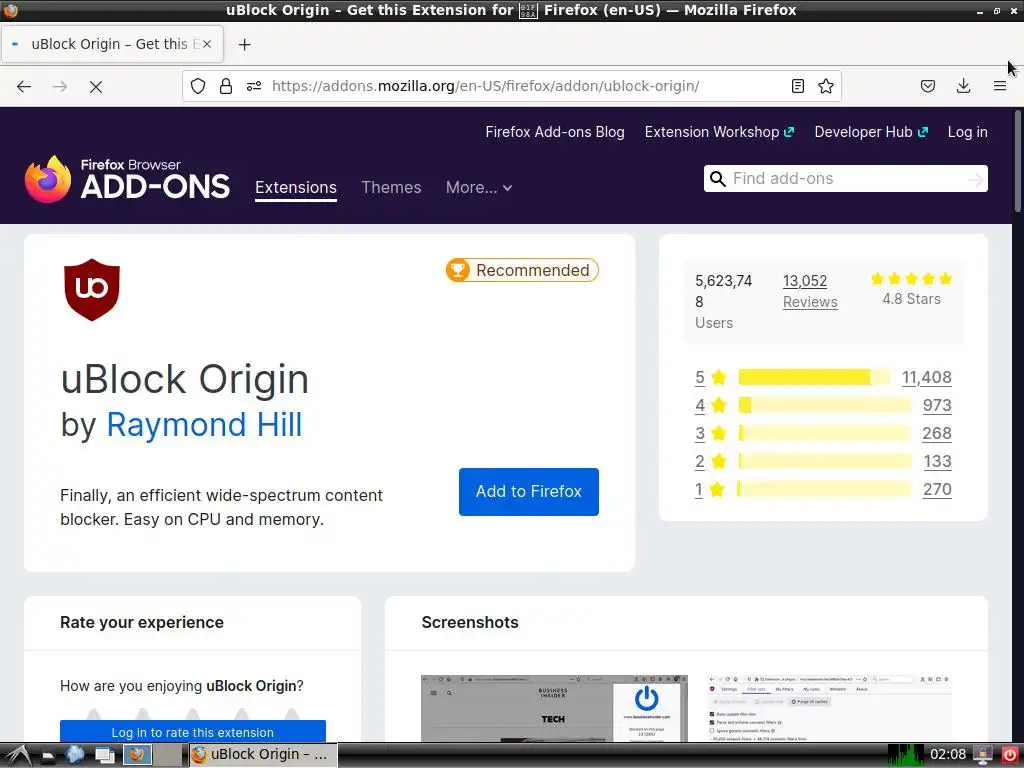Click the Recommended badge
The width and height of the screenshot is (1024, 768).
[x=522, y=270]
